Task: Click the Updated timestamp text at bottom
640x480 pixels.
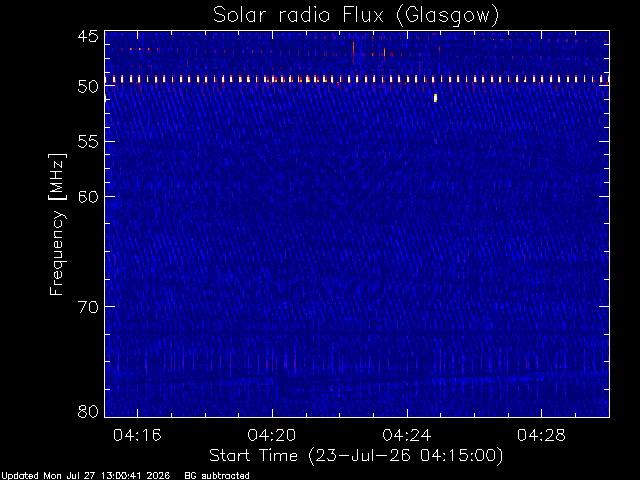Action: click(x=85, y=476)
